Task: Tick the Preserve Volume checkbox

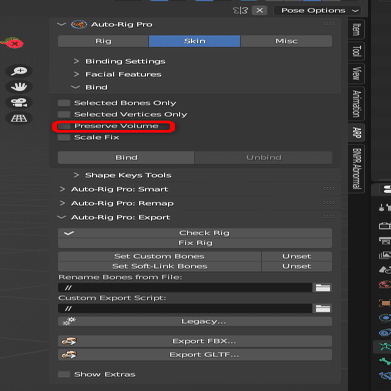Action: (64, 126)
